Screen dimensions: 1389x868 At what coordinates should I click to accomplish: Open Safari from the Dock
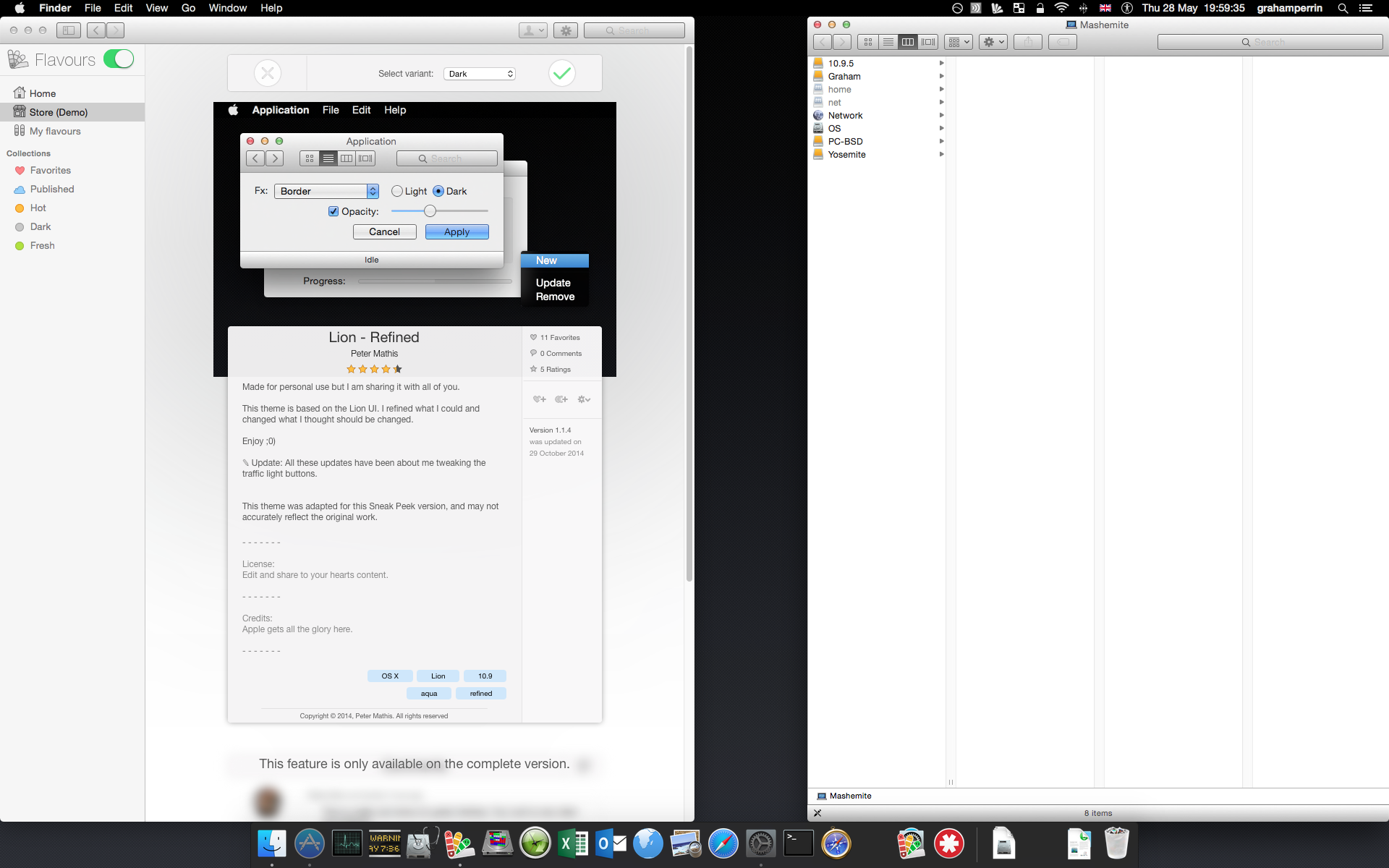coord(723,843)
